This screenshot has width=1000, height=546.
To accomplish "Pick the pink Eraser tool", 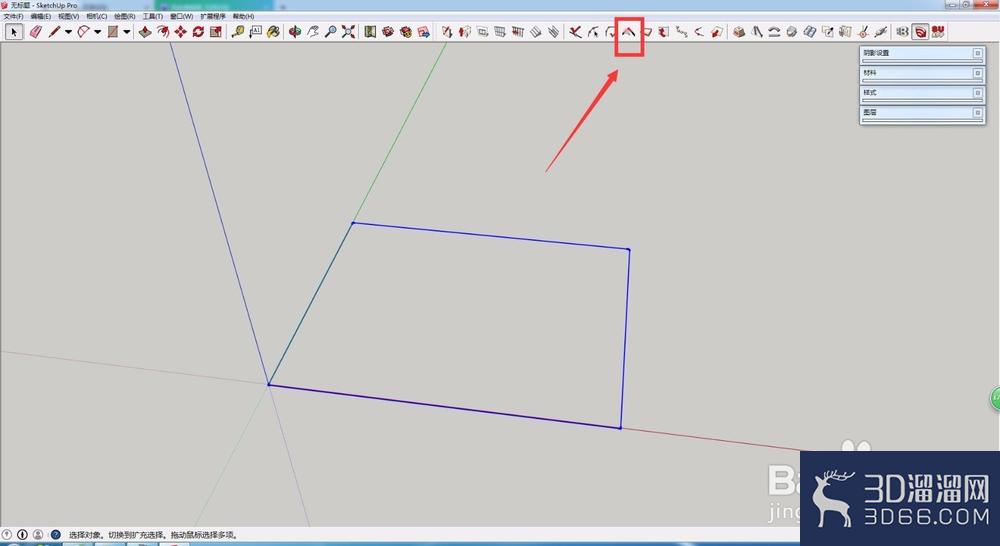I will (36, 31).
